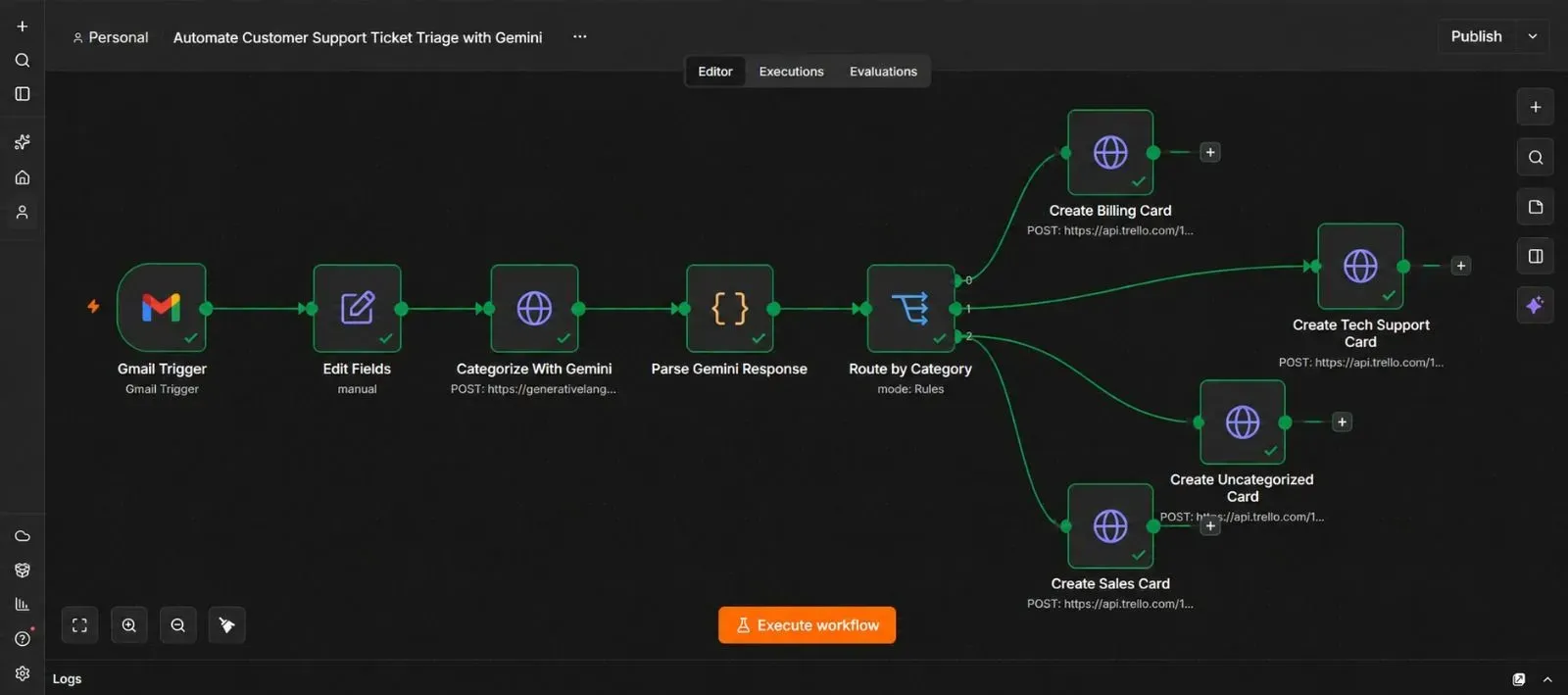The height and width of the screenshot is (695, 1568).
Task: Select the Create Billing Card node
Action: pos(1110,152)
